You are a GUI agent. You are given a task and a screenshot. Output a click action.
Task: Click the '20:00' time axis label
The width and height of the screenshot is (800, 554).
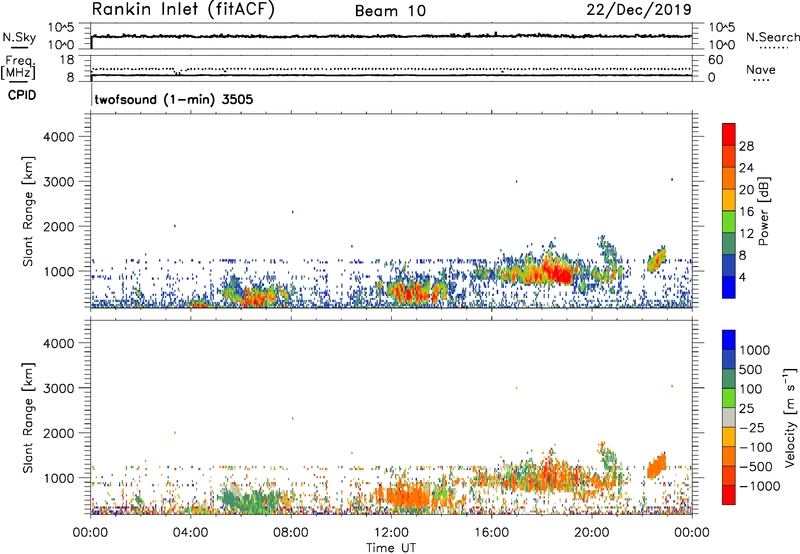pyautogui.click(x=592, y=533)
